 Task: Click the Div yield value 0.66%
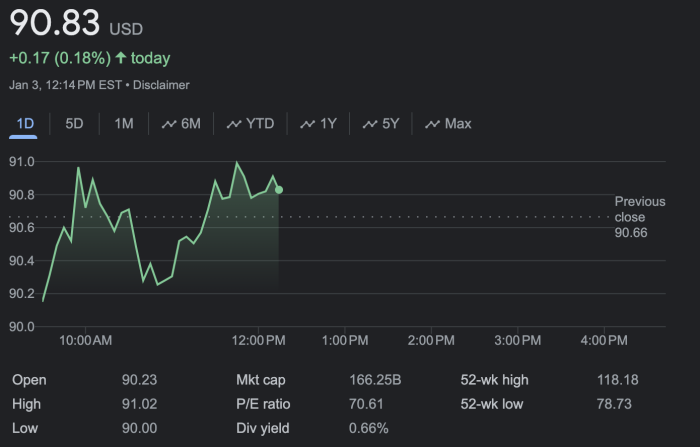pos(368,428)
